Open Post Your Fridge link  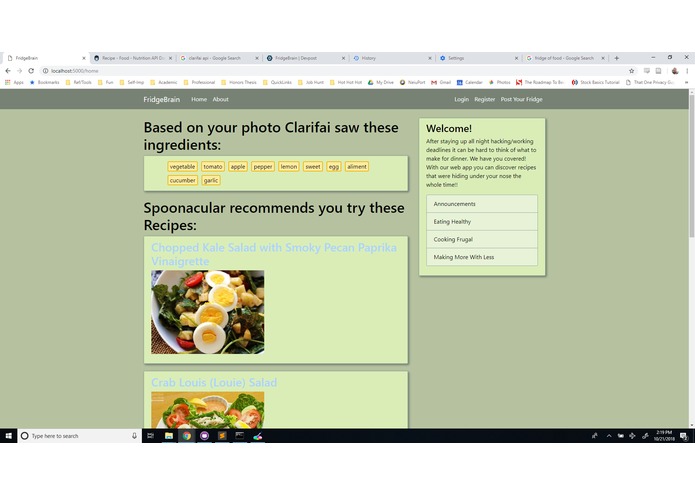click(x=521, y=99)
